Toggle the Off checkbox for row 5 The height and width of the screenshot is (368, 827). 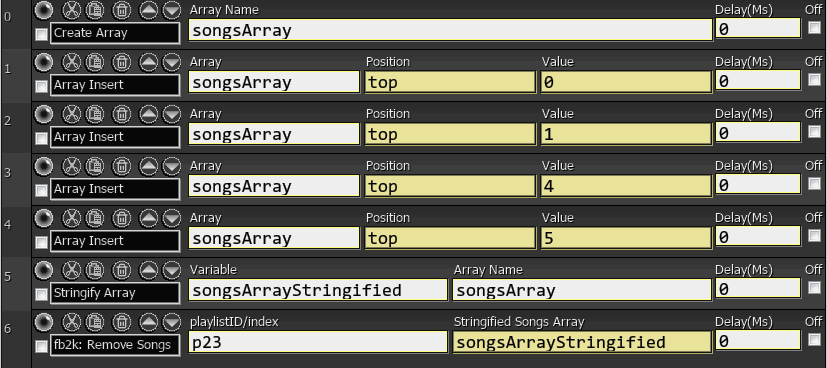point(814,288)
